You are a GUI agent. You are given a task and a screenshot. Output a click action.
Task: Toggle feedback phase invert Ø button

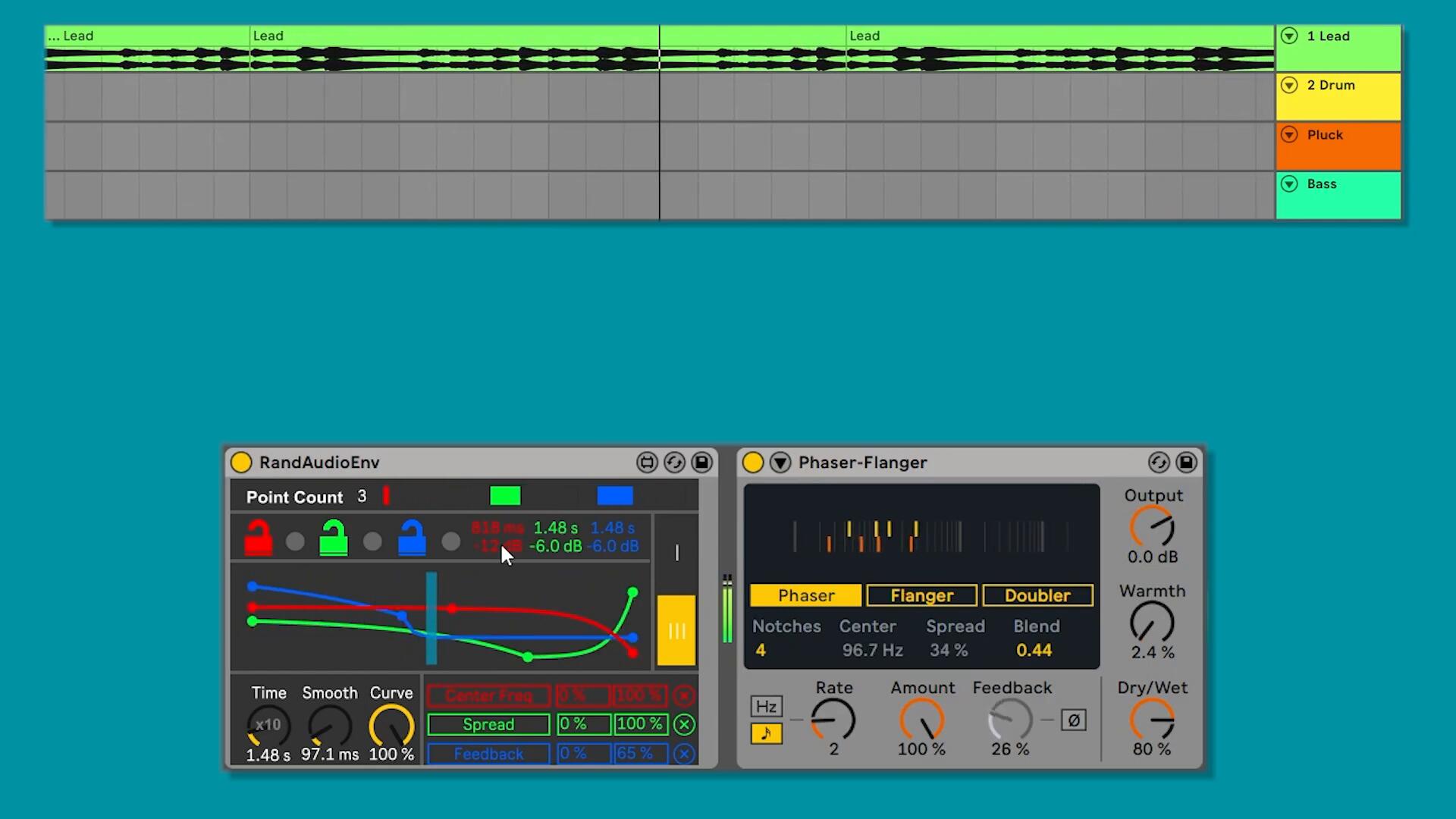pyautogui.click(x=1073, y=720)
